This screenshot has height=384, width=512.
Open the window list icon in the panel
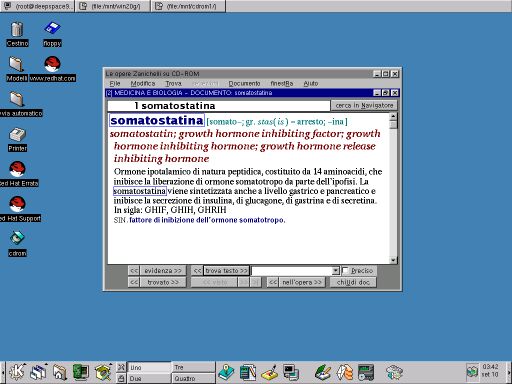coord(38,372)
